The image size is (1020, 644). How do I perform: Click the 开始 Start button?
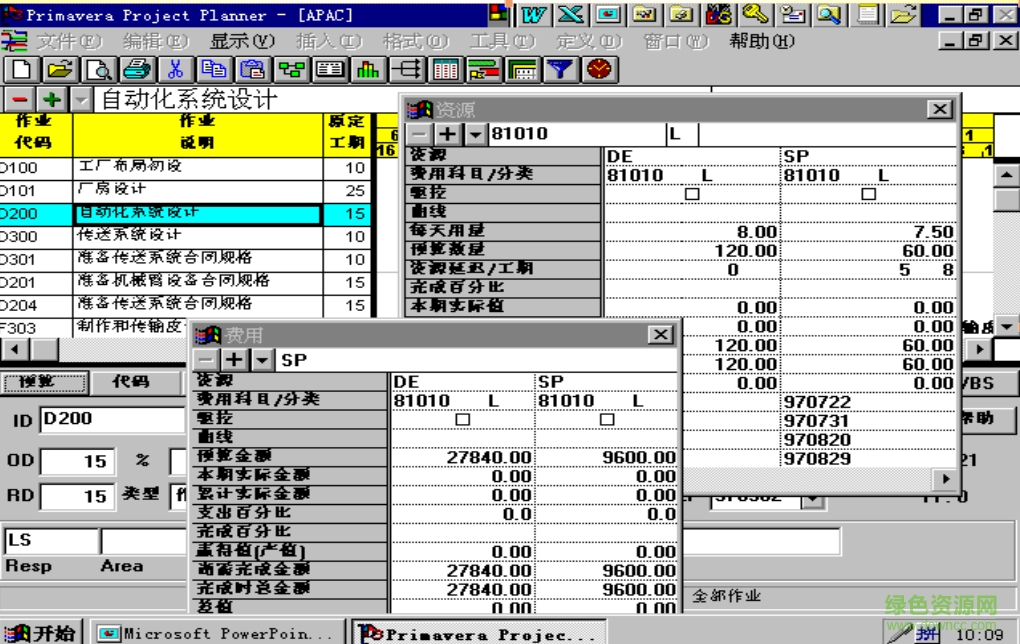(x=40, y=632)
